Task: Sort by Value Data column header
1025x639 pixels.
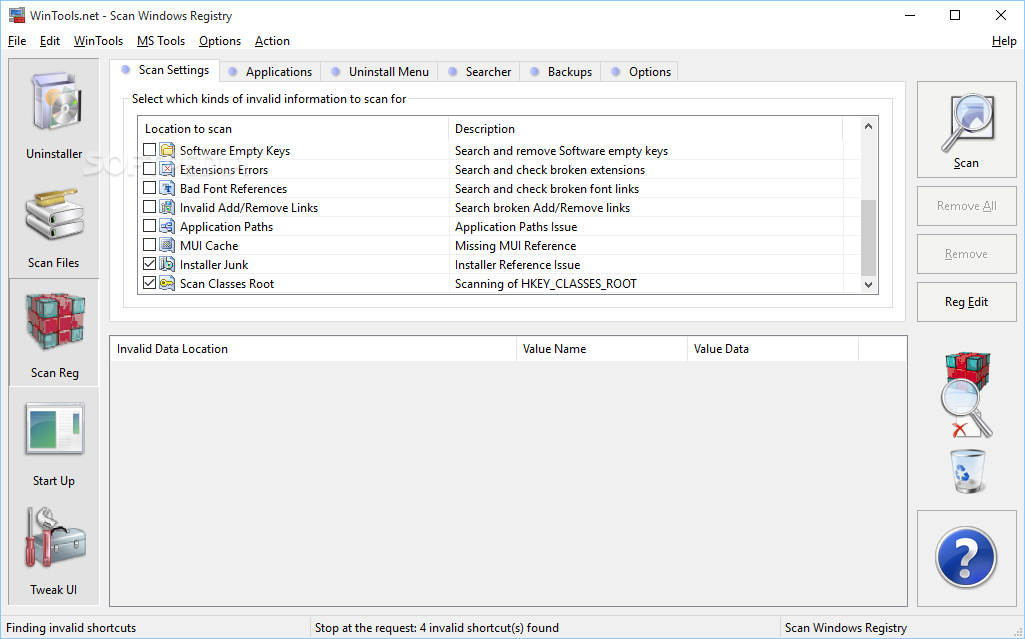Action: coord(773,349)
